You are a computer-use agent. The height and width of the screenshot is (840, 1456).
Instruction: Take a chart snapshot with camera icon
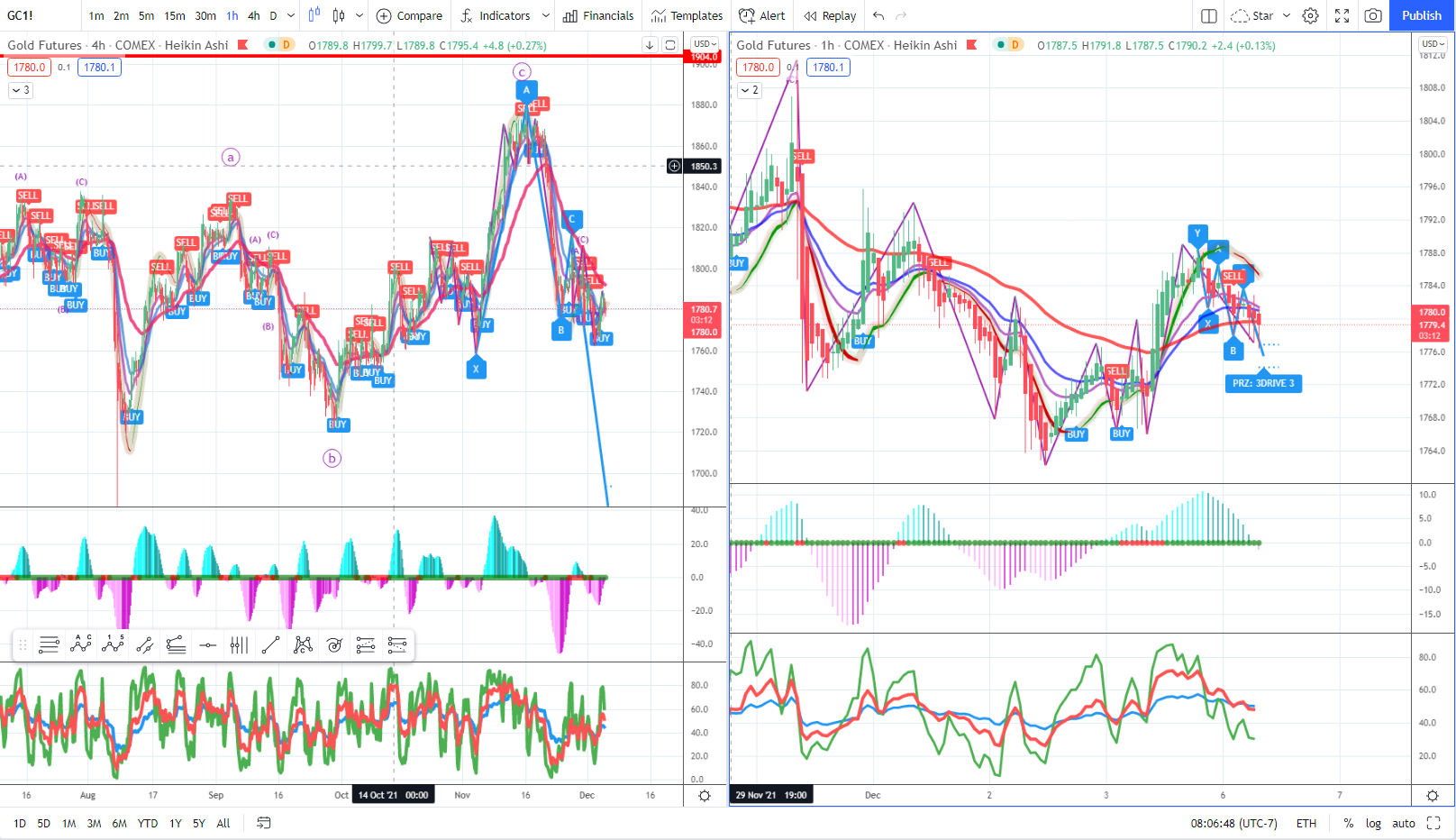pos(1373,15)
